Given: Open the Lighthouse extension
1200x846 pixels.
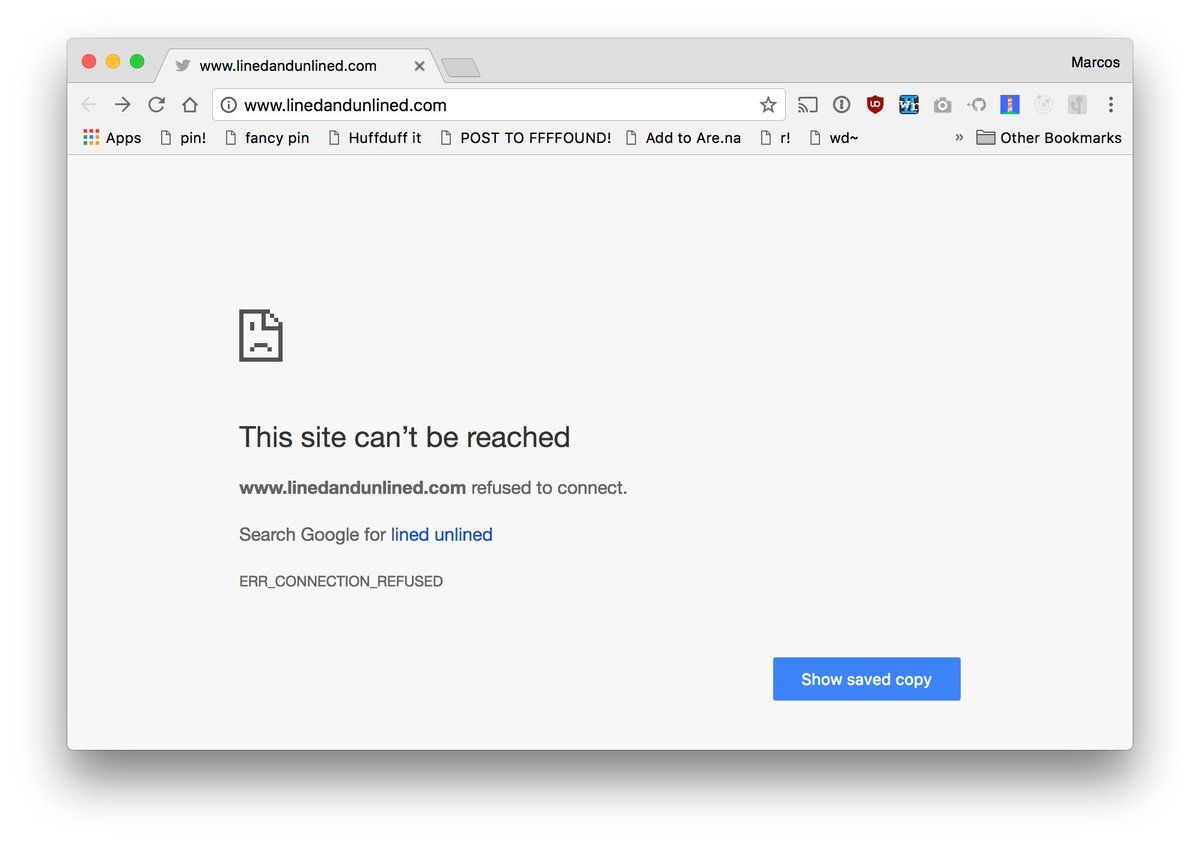Looking at the screenshot, I should pos(1010,105).
